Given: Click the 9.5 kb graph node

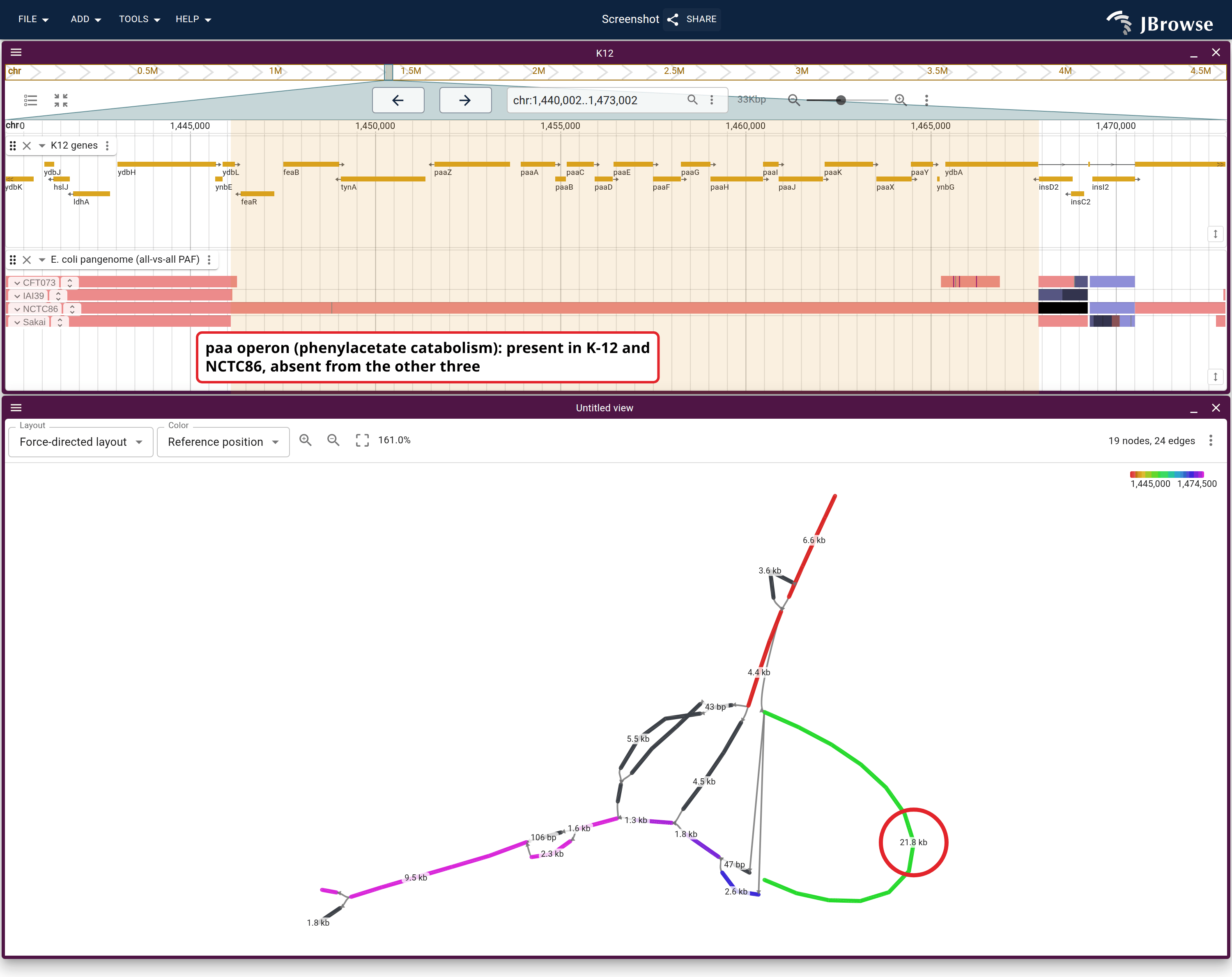Looking at the screenshot, I should pyautogui.click(x=416, y=878).
